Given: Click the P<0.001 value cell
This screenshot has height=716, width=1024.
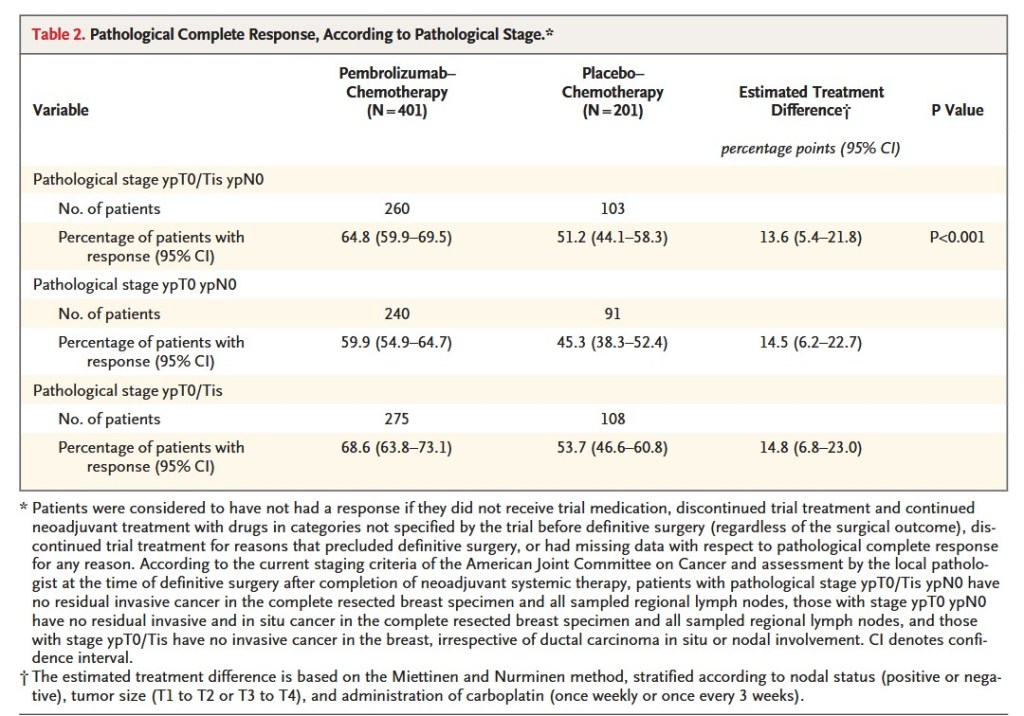Looking at the screenshot, I should (x=957, y=238).
